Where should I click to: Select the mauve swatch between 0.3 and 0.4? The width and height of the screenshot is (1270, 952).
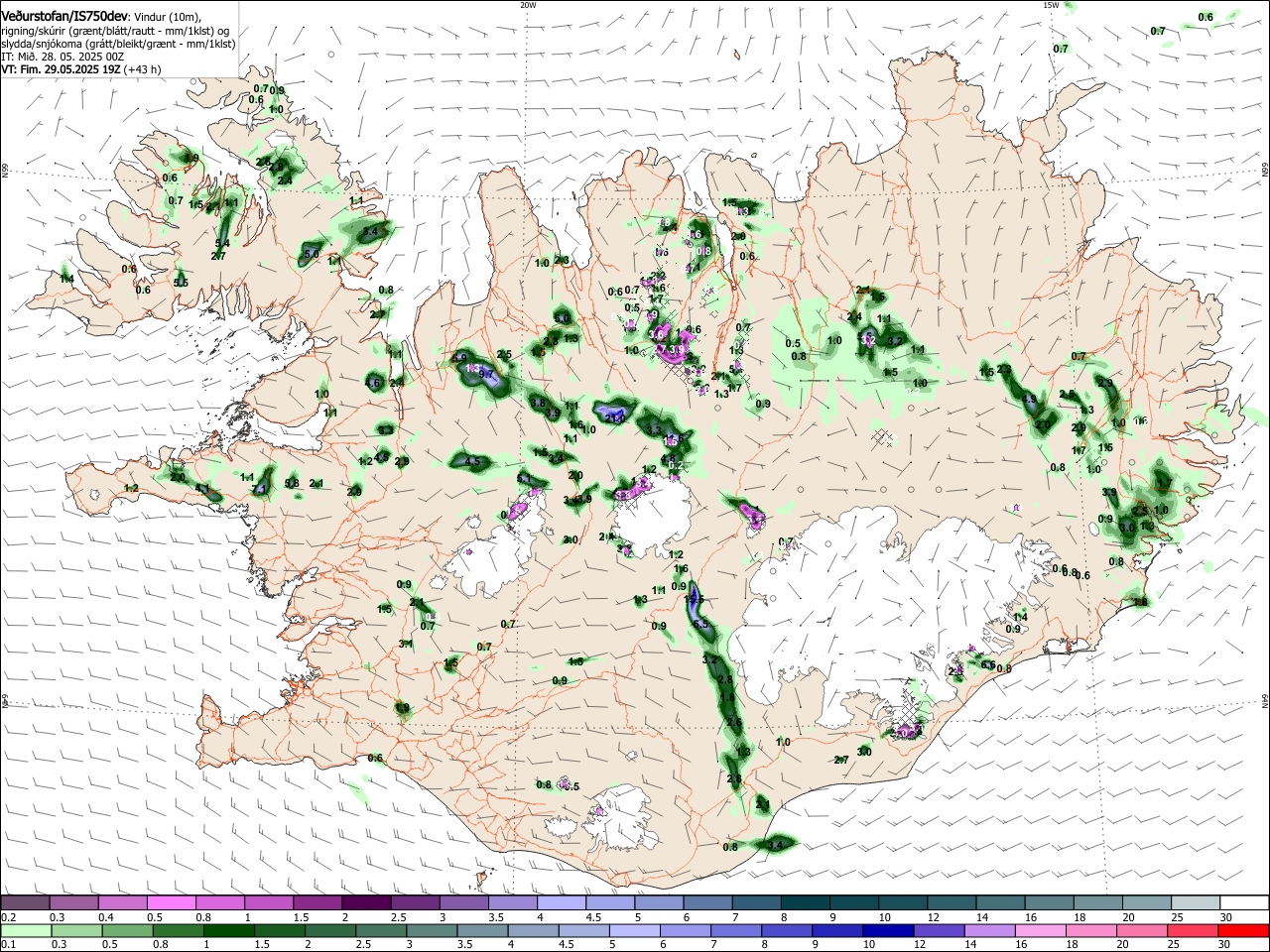(73, 903)
